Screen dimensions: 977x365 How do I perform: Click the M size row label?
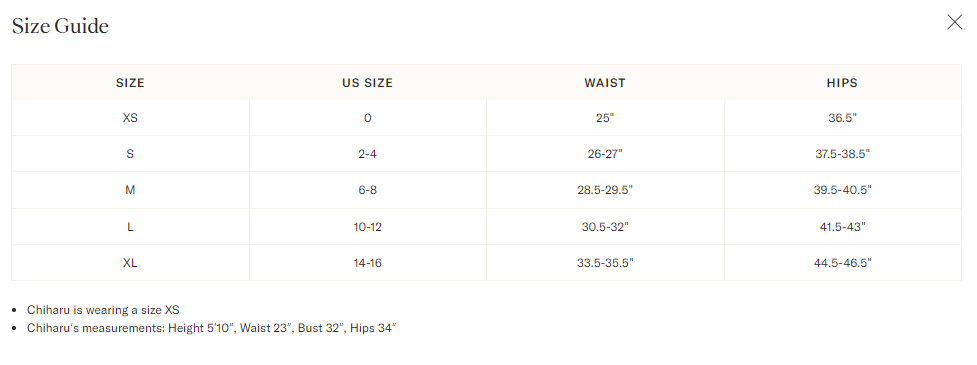[130, 190]
